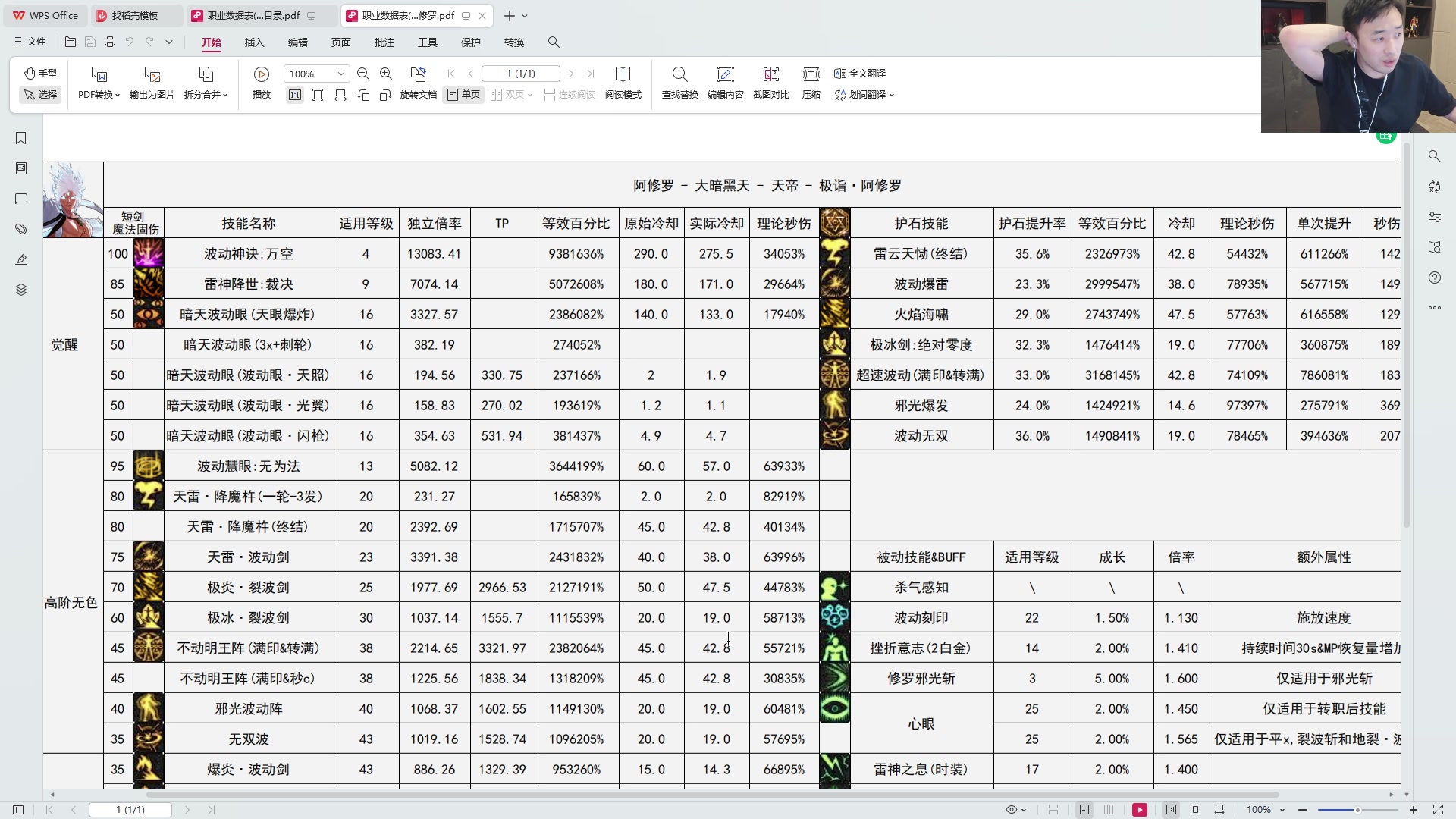Toggle 单页 single page view
This screenshot has width=1456, height=819.
pos(463,95)
